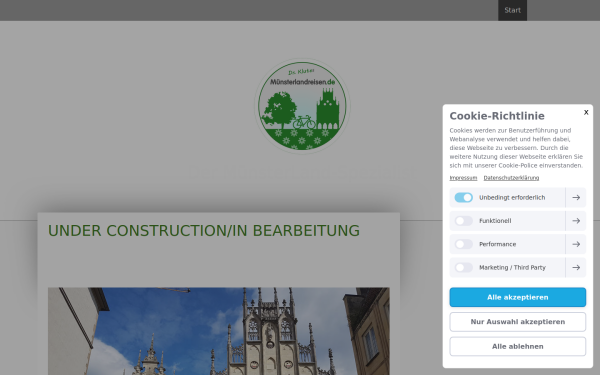Expand Marketing / Third Party details arrow
Screen dimensions: 600x375
[576, 267]
